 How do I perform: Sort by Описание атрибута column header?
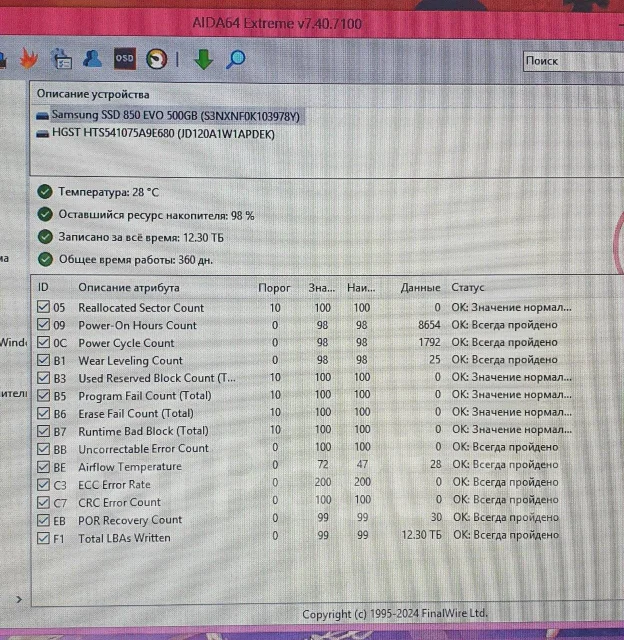(129, 288)
